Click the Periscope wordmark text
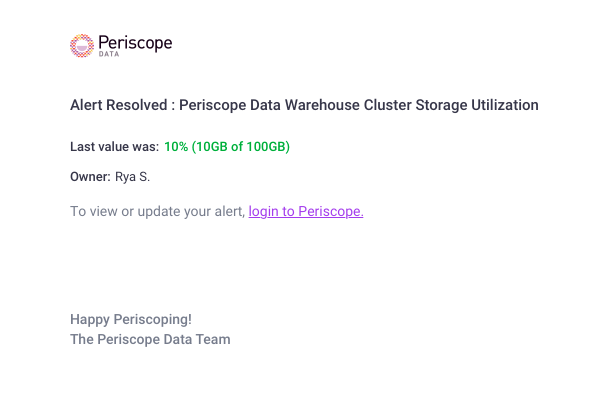600x399 pixels. tap(135, 43)
